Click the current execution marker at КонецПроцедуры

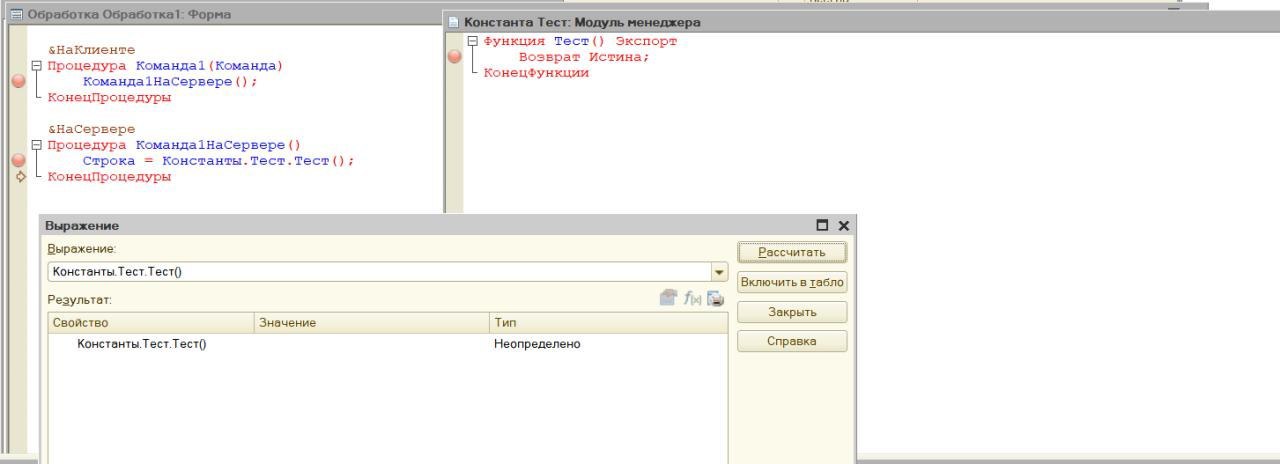(x=19, y=177)
